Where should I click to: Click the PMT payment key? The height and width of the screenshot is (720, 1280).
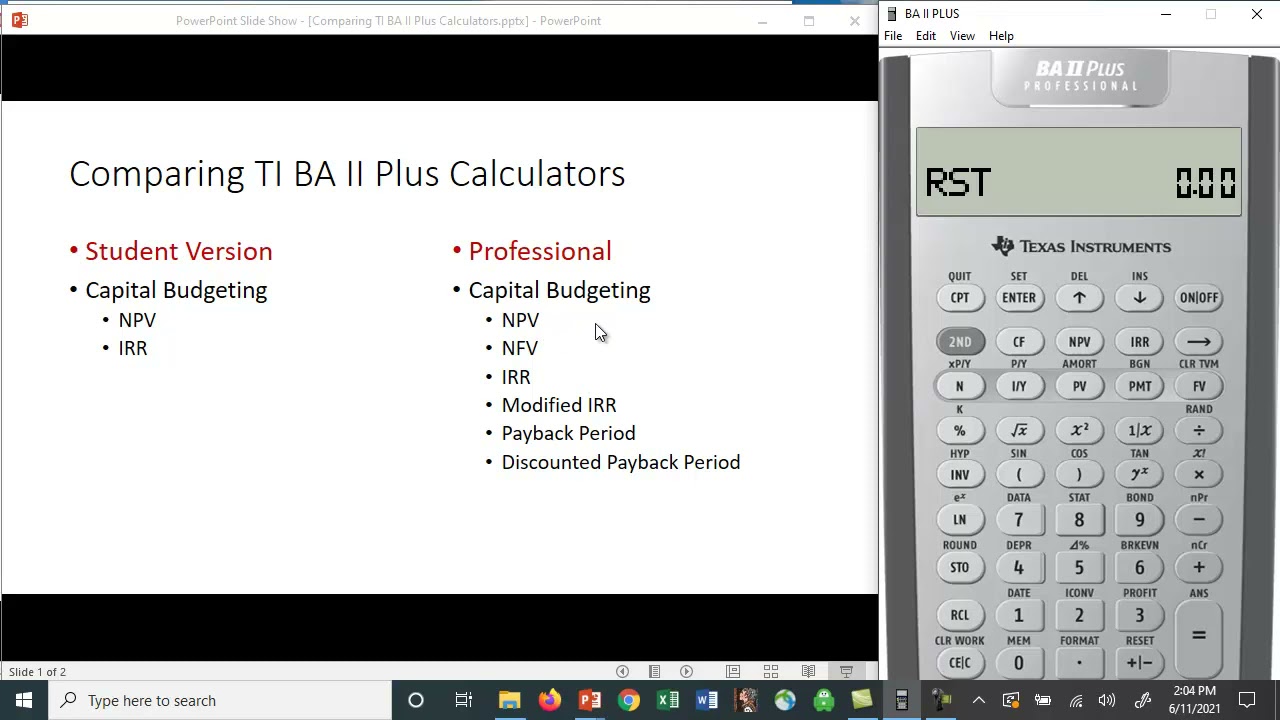point(1139,386)
